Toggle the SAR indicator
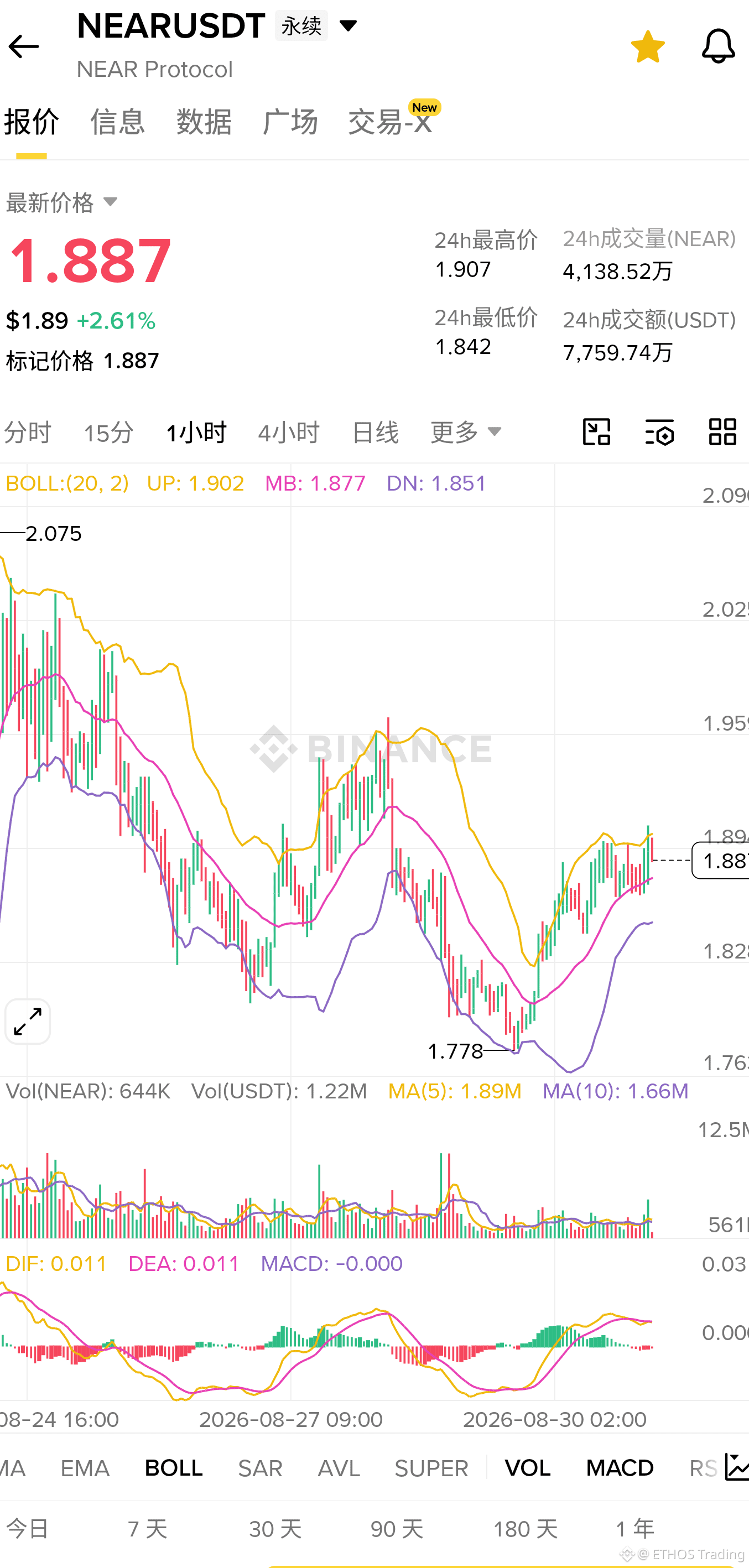 coord(260,1468)
